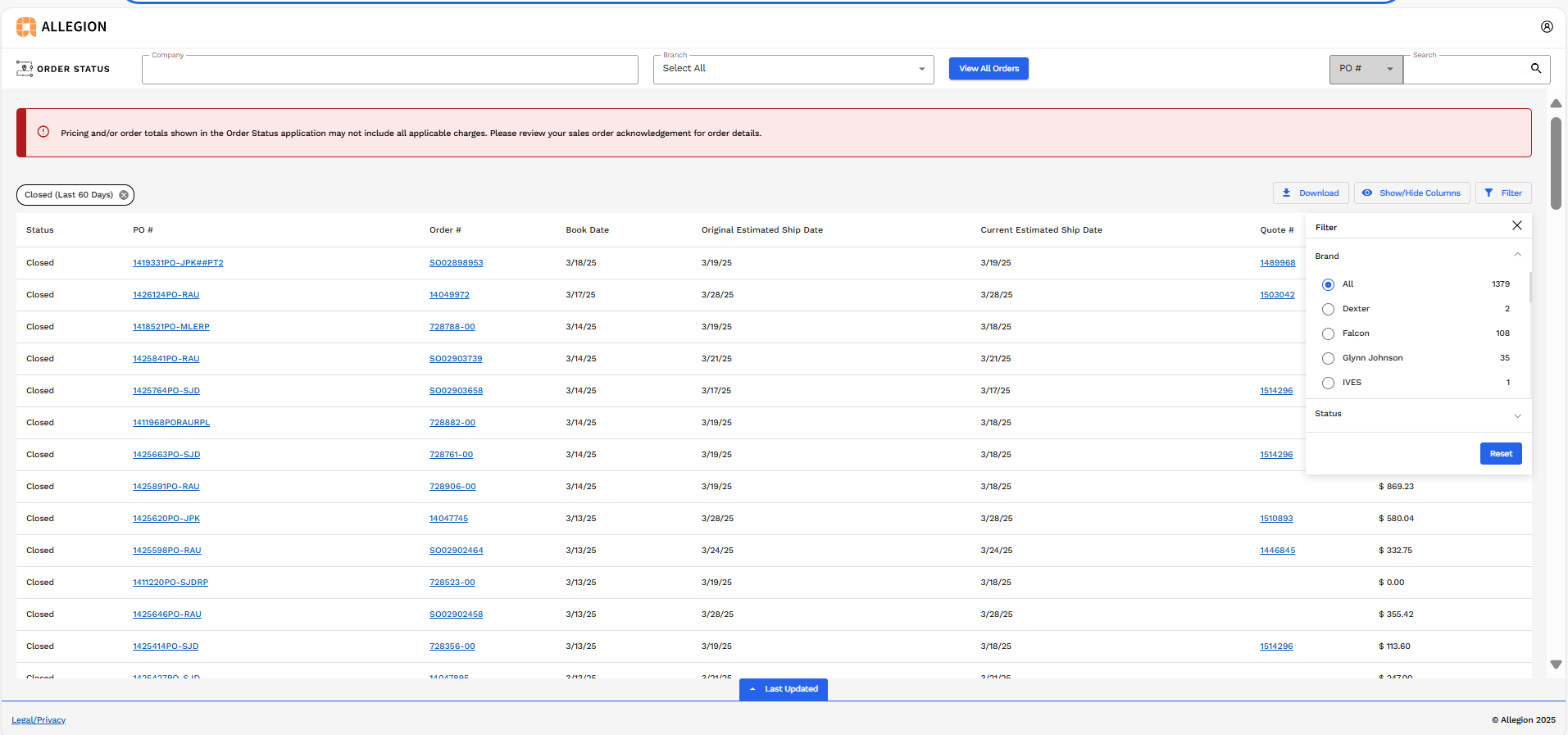Click the table scrollbar down arrow

coord(1556,665)
